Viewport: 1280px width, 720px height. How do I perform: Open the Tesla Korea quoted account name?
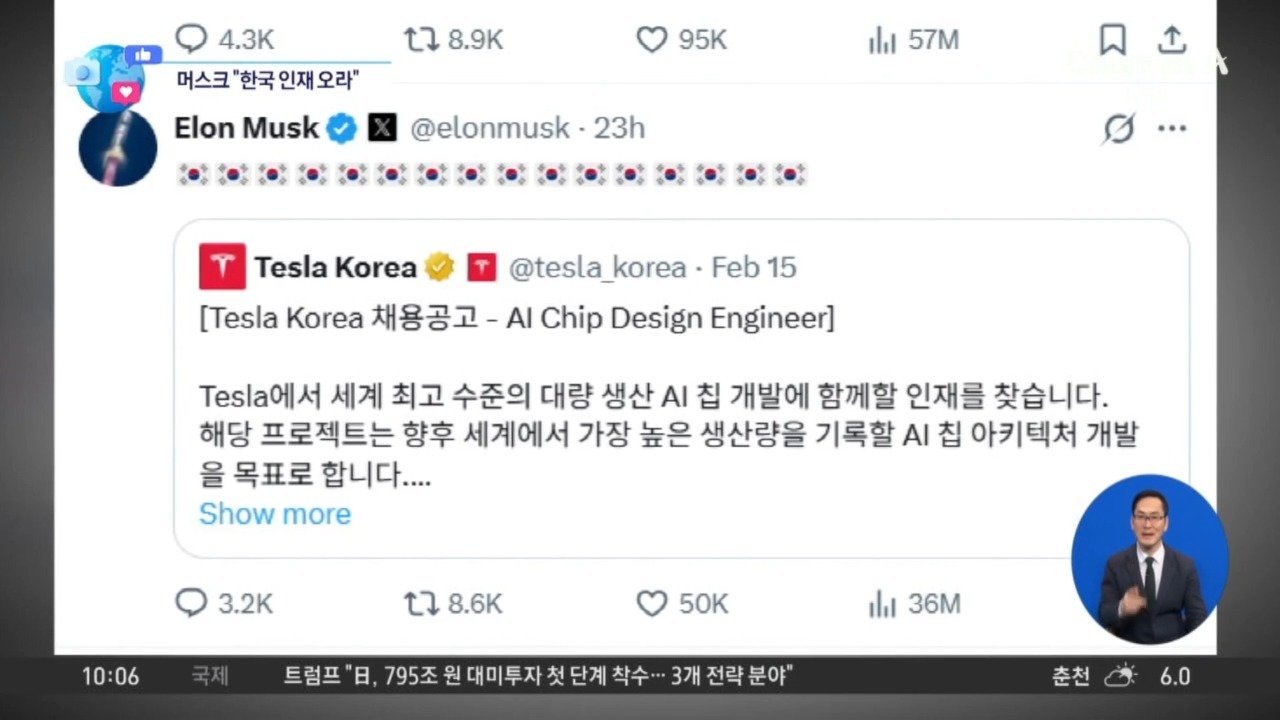335,267
